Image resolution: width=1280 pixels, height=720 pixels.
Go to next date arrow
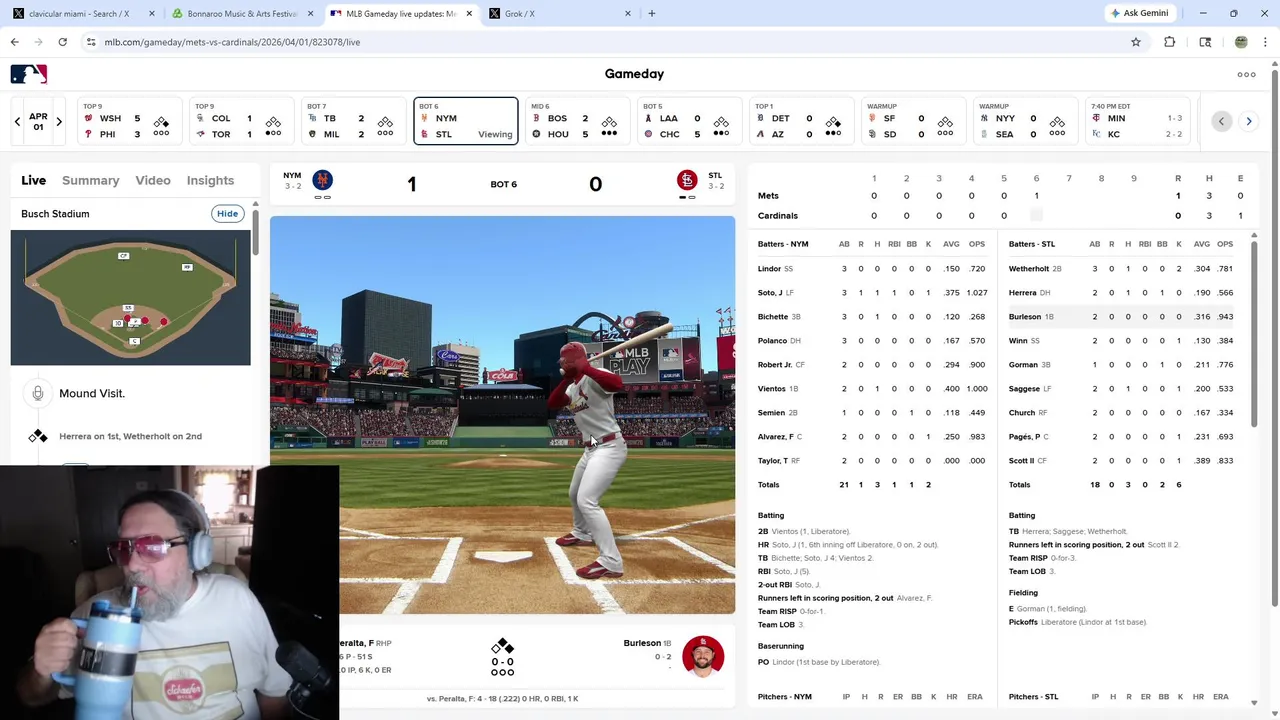click(x=59, y=122)
